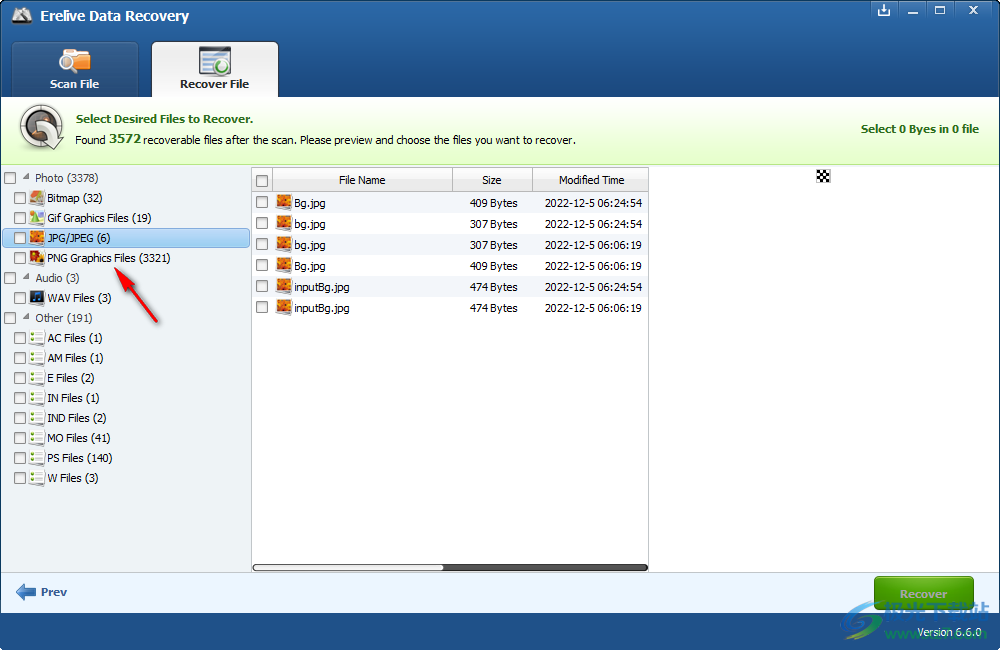Select the W Files (3) tree item
Image resolution: width=1000 pixels, height=650 pixels.
tap(73, 478)
